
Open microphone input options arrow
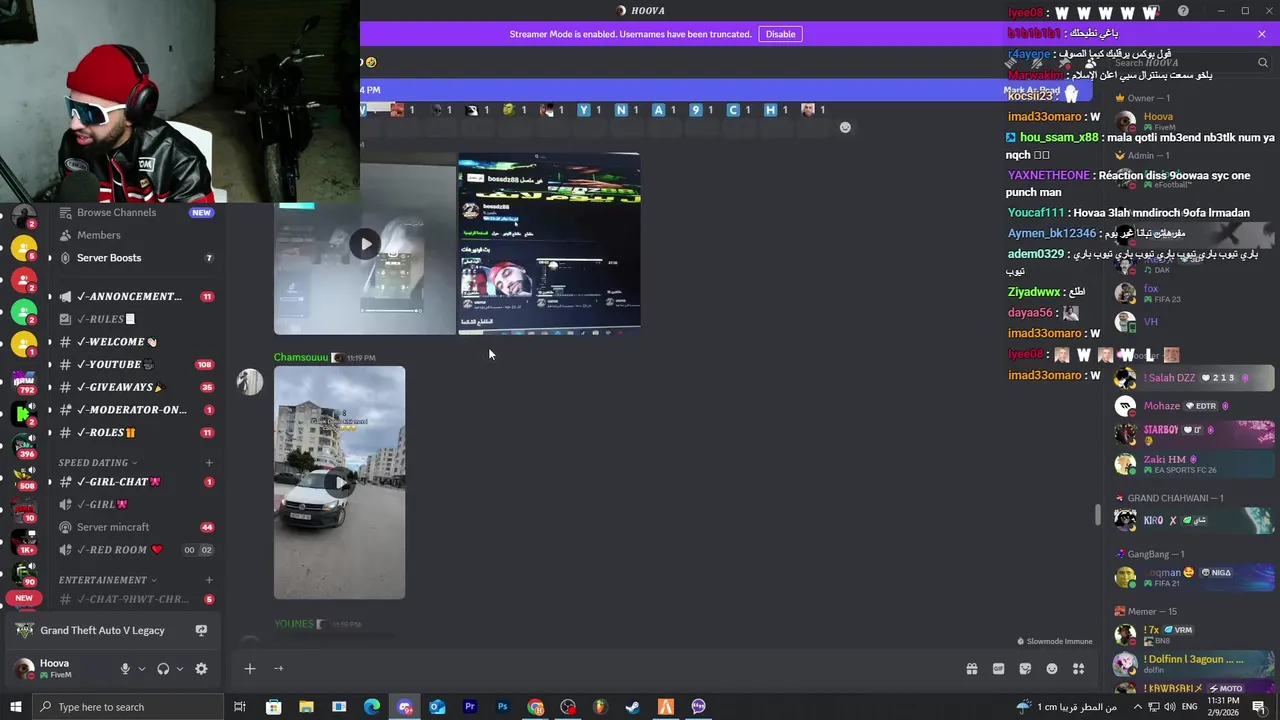pyautogui.click(x=142, y=669)
